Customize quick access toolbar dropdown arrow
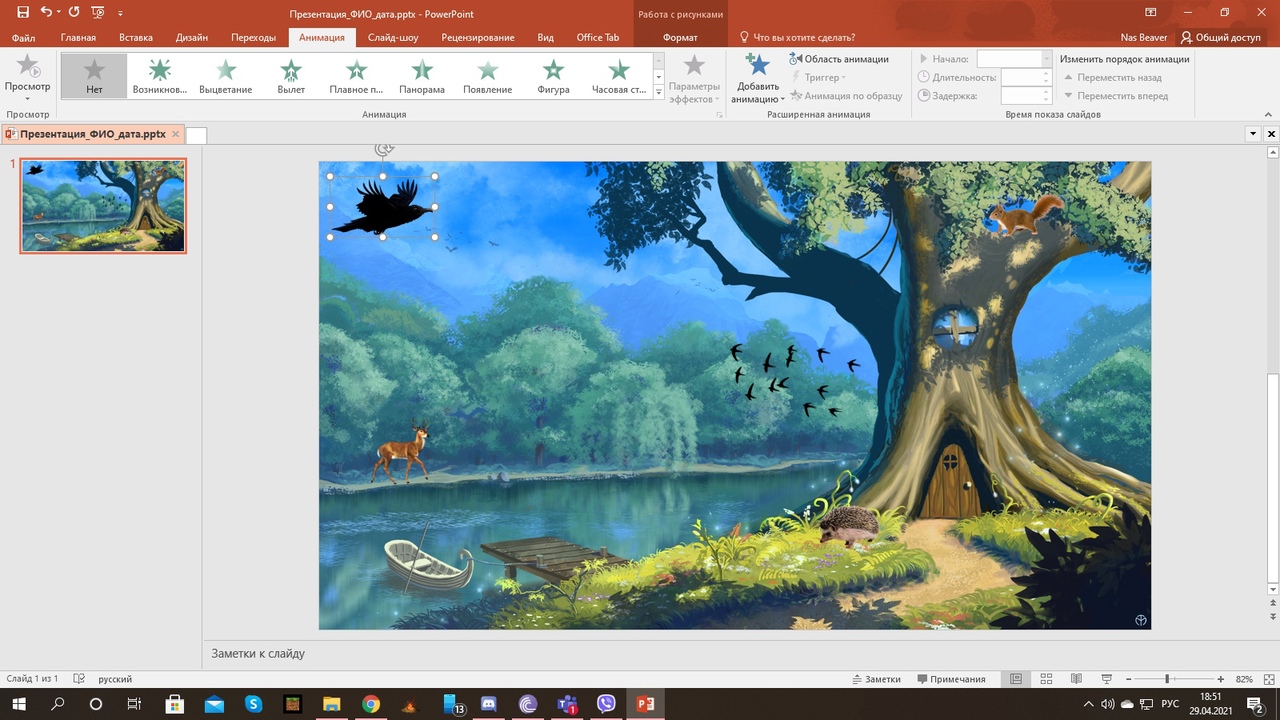Viewport: 1280px width, 720px height. point(121,13)
